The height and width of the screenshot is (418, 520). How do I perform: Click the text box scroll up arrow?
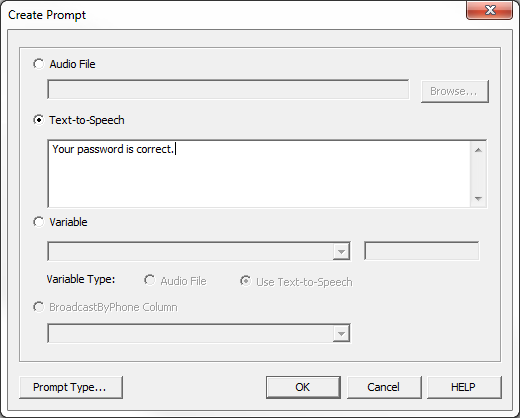tap(478, 150)
